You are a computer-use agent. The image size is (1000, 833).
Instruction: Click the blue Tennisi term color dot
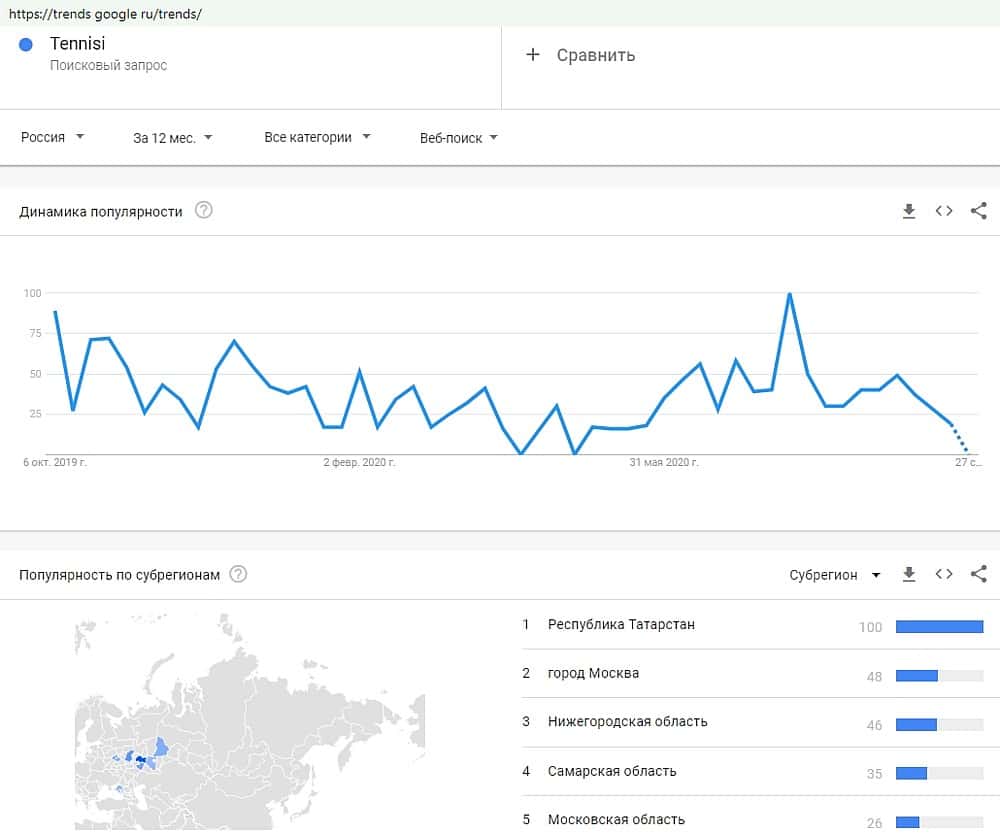point(26,44)
